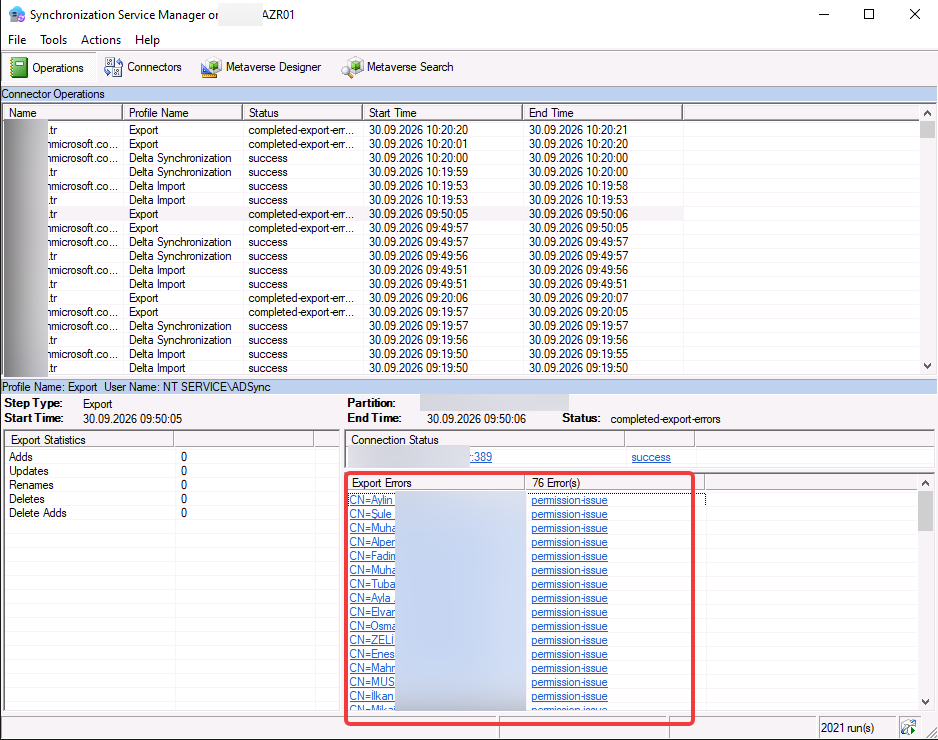
Task: Open the CN=MUS export error link
Action: [372, 682]
